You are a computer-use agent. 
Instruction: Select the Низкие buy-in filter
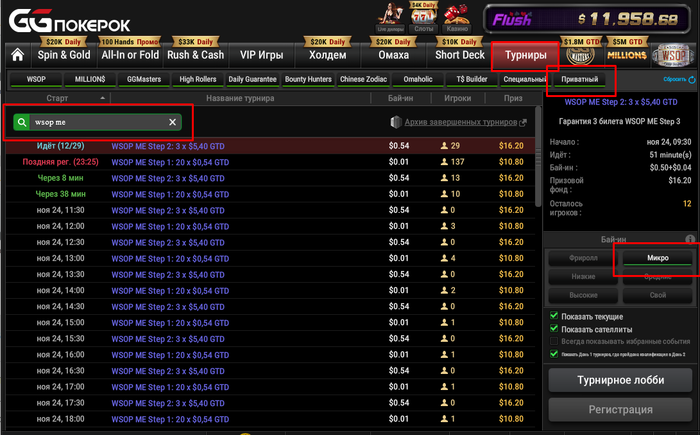(583, 277)
